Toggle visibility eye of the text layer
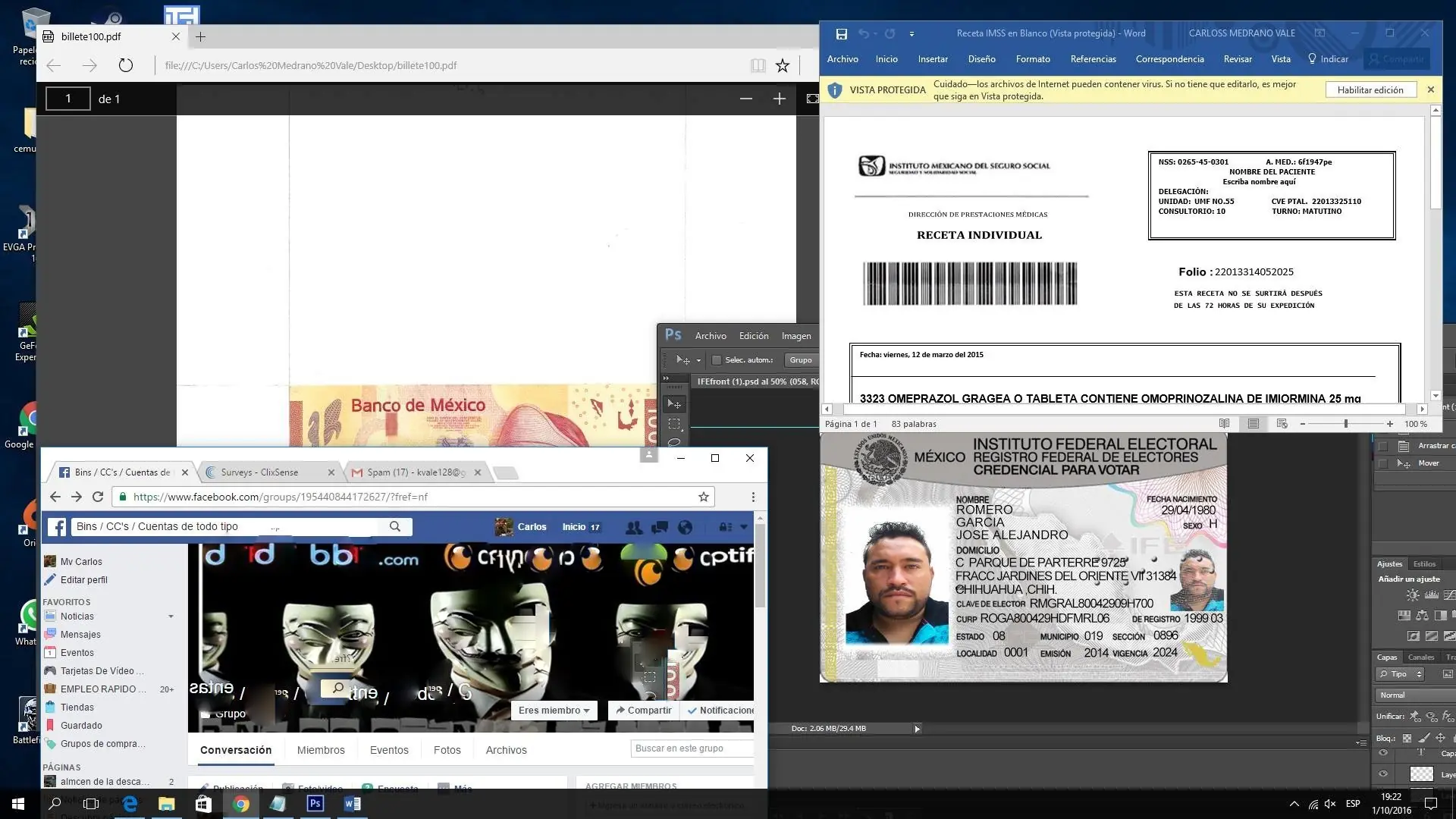This screenshot has height=819, width=1456. 1383,753
